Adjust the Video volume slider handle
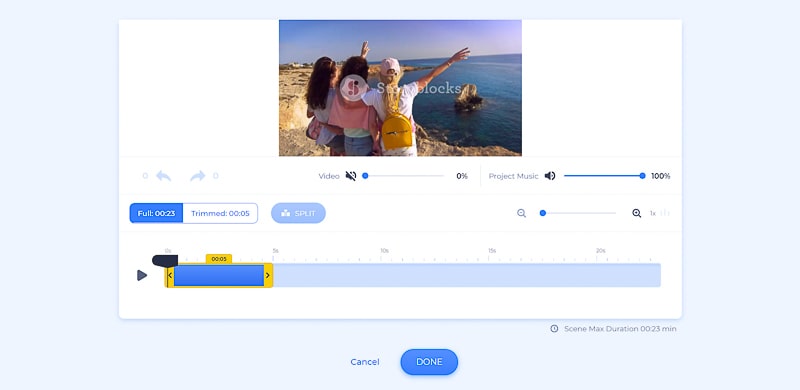This screenshot has width=800, height=390. [x=365, y=176]
